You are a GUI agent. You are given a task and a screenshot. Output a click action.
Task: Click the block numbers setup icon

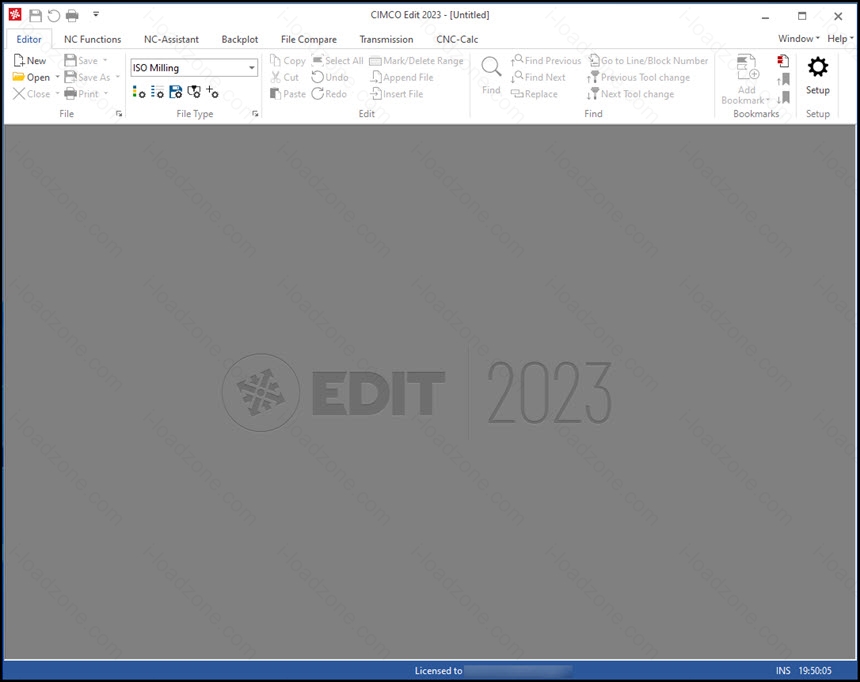157,92
